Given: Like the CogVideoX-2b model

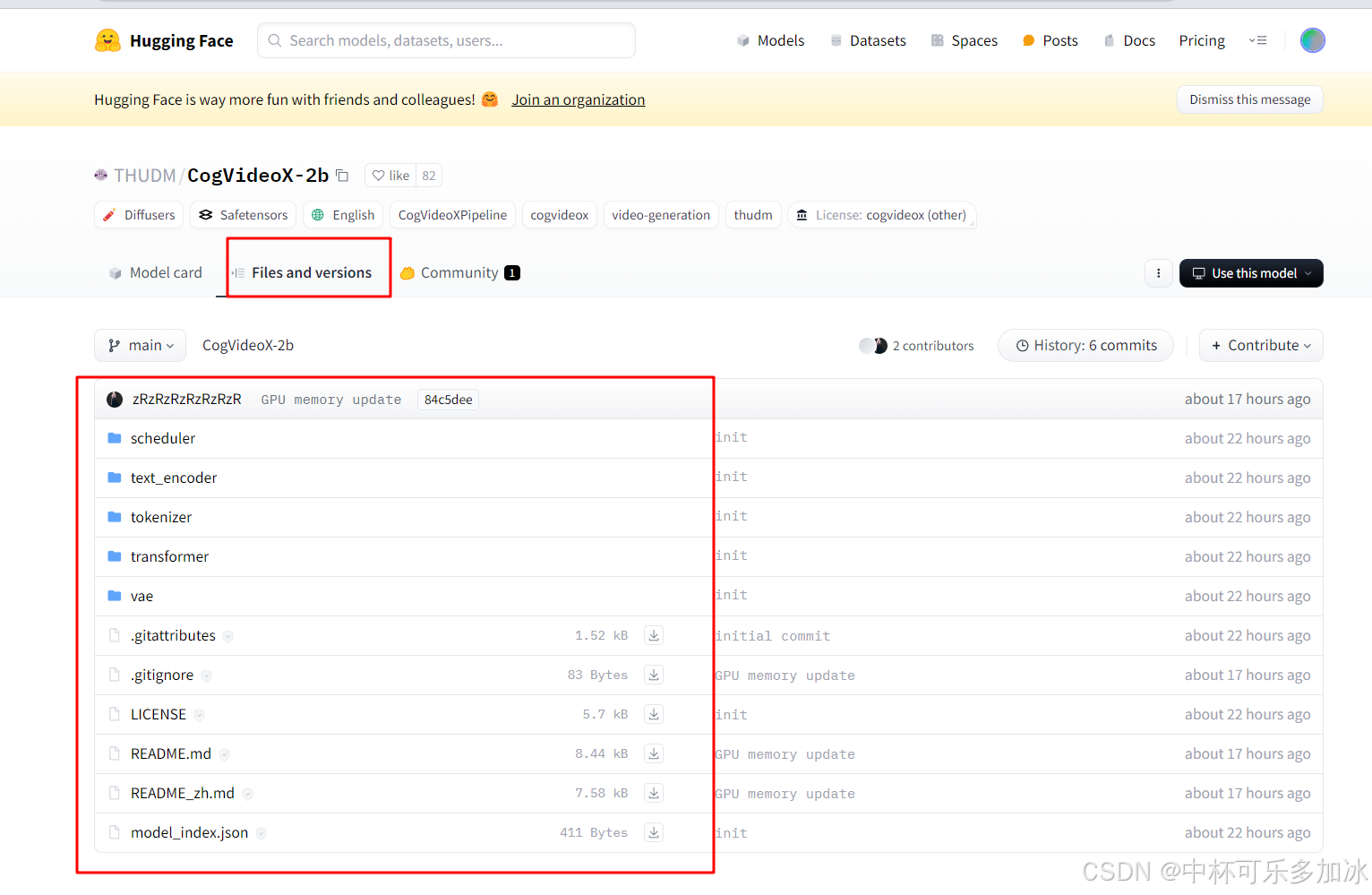Looking at the screenshot, I should [x=390, y=176].
